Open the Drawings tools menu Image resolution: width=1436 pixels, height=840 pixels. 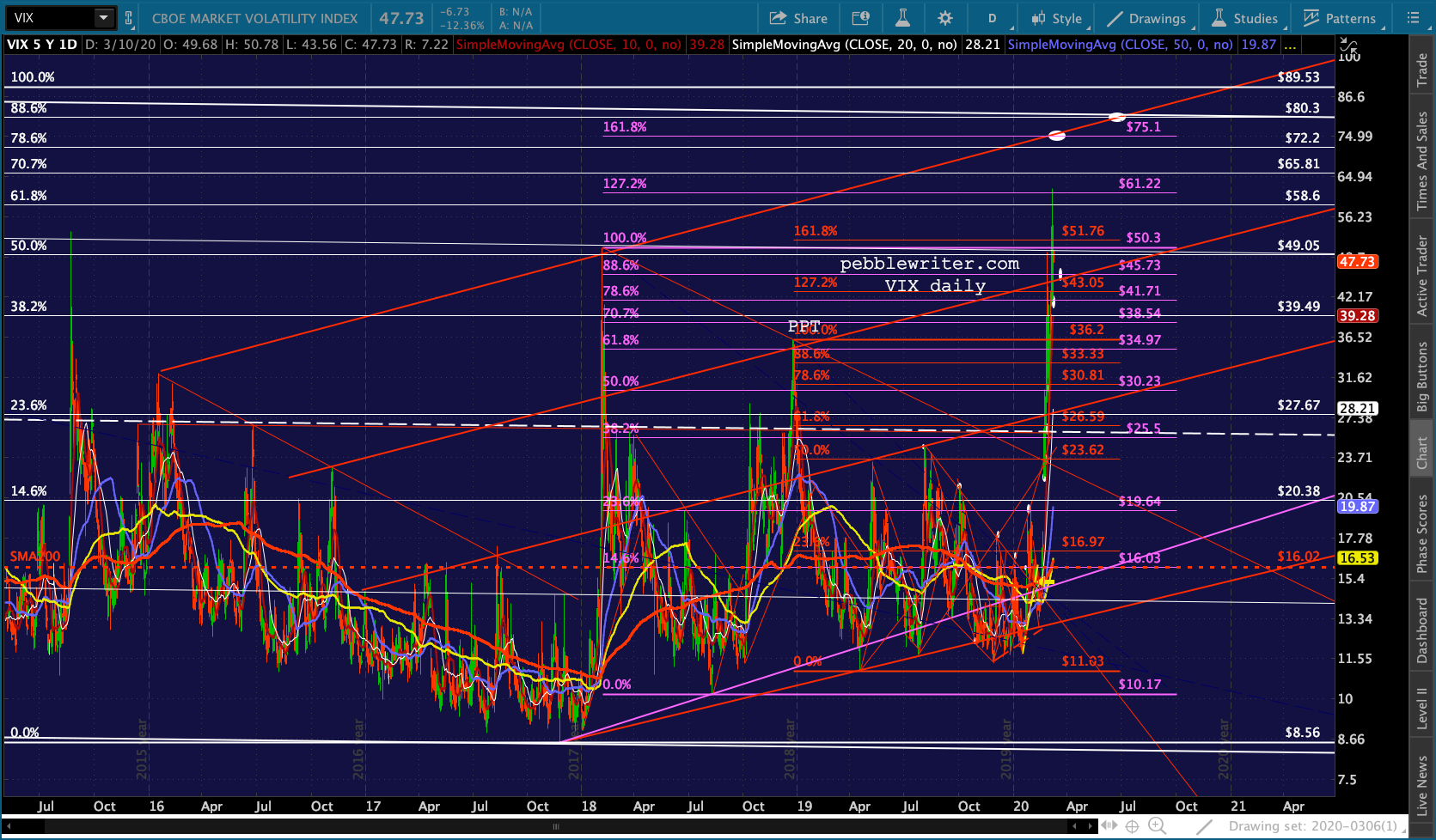1146,18
